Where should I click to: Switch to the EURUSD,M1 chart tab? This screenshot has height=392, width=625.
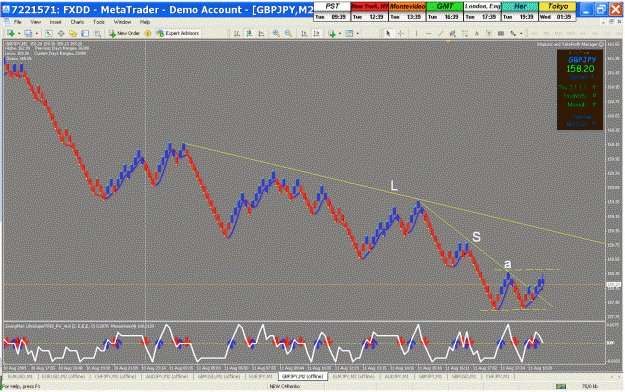pyautogui.click(x=20, y=376)
